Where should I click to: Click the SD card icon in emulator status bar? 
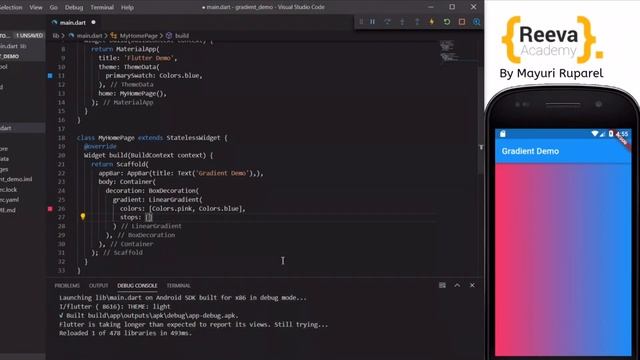click(503, 133)
